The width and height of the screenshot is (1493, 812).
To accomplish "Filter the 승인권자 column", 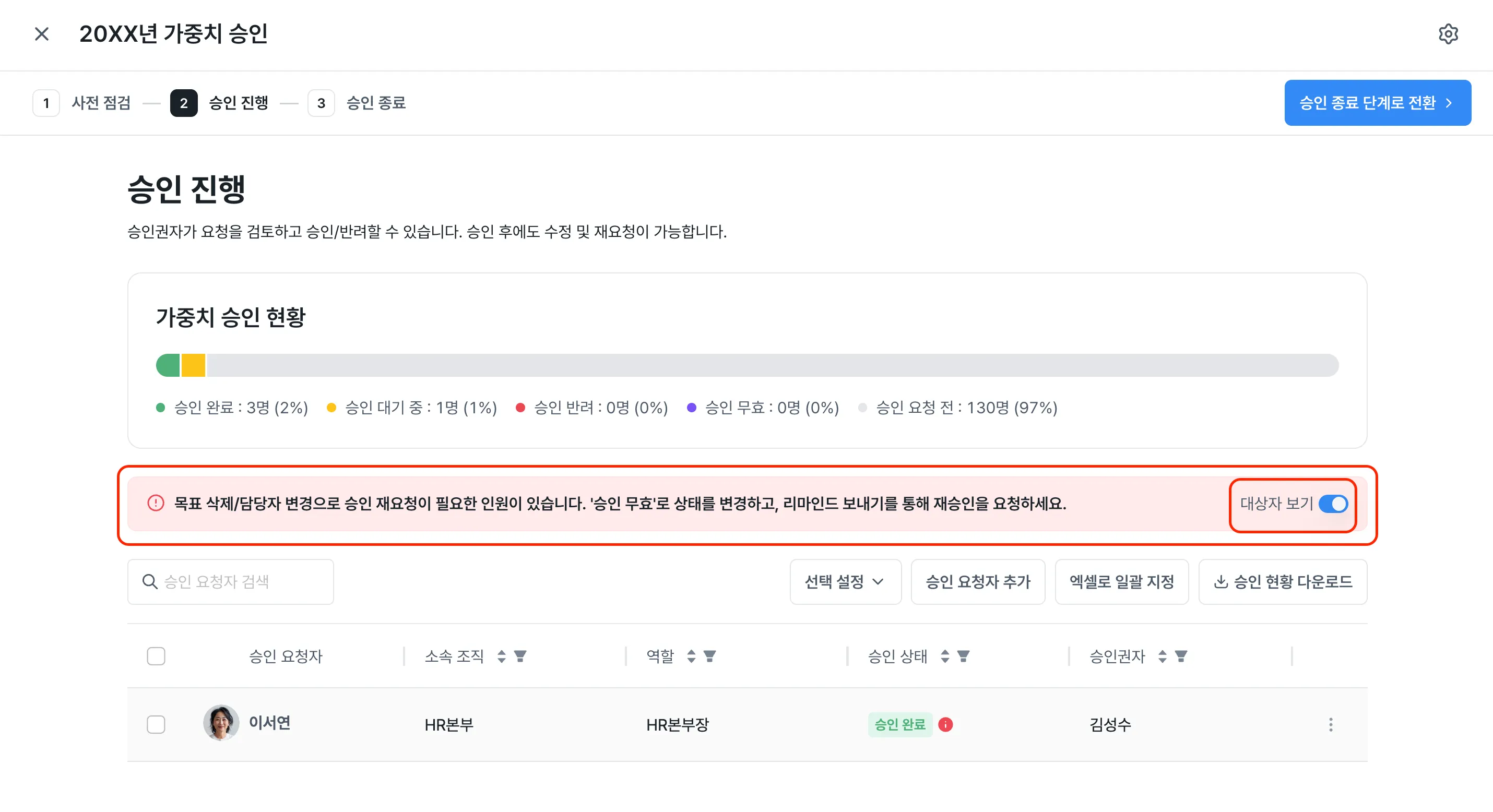I will point(1181,656).
